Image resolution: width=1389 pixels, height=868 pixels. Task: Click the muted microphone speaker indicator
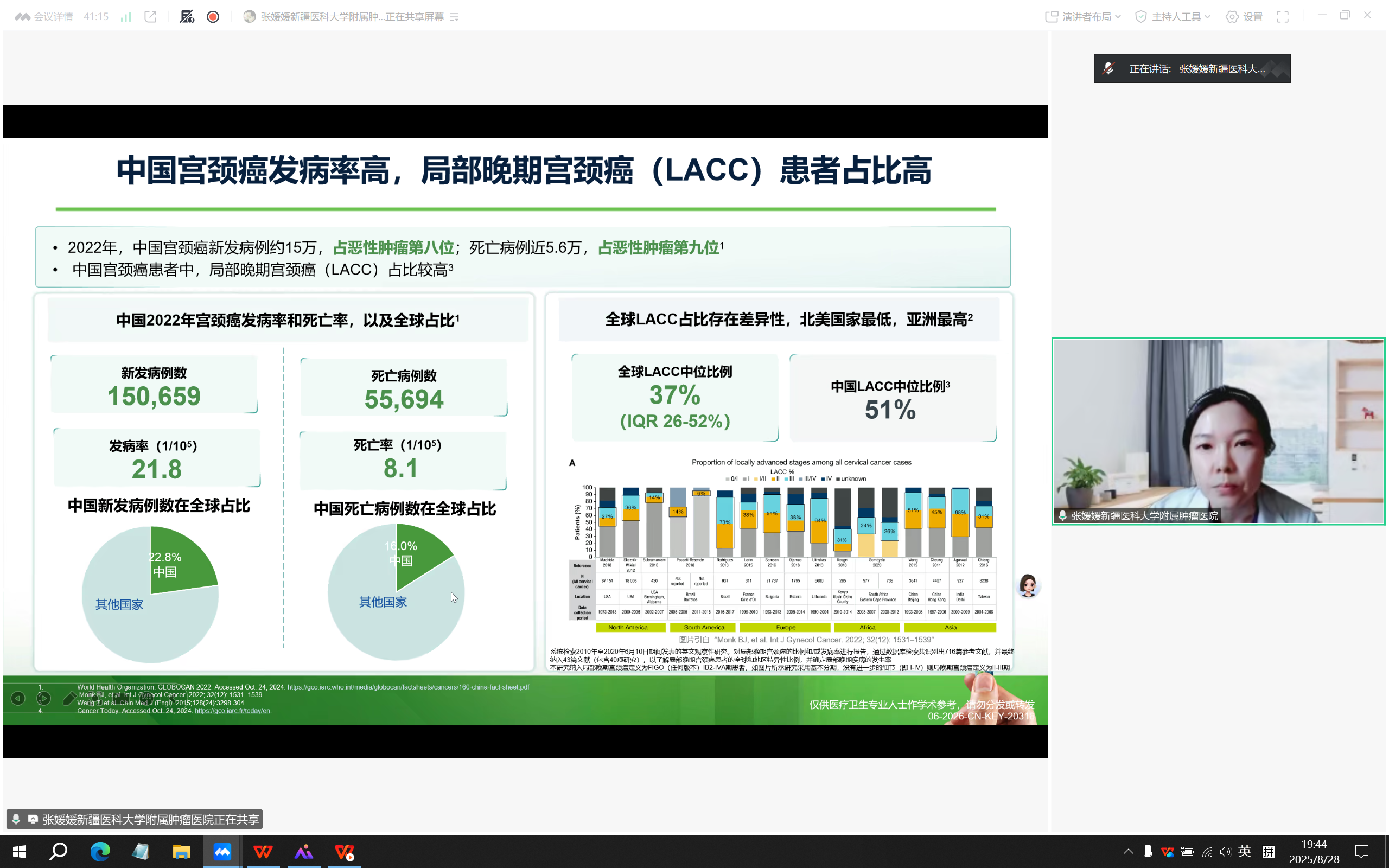click(x=1108, y=68)
